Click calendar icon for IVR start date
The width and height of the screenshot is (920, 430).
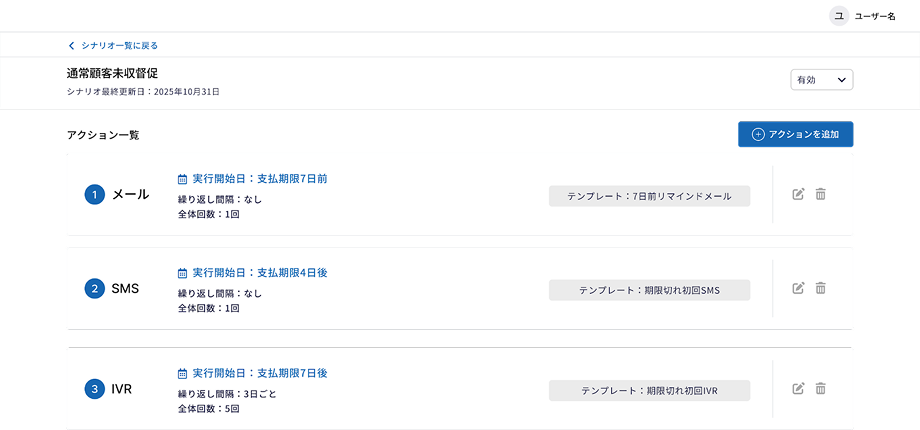click(182, 373)
